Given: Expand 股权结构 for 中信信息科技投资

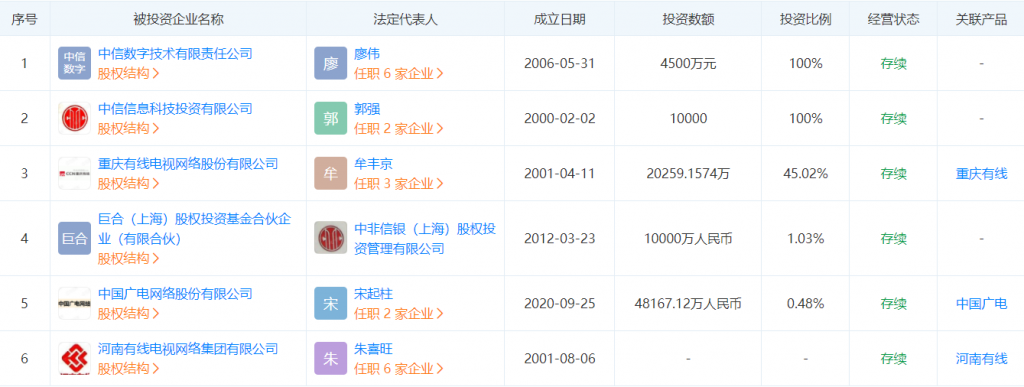Looking at the screenshot, I should pos(129,128).
